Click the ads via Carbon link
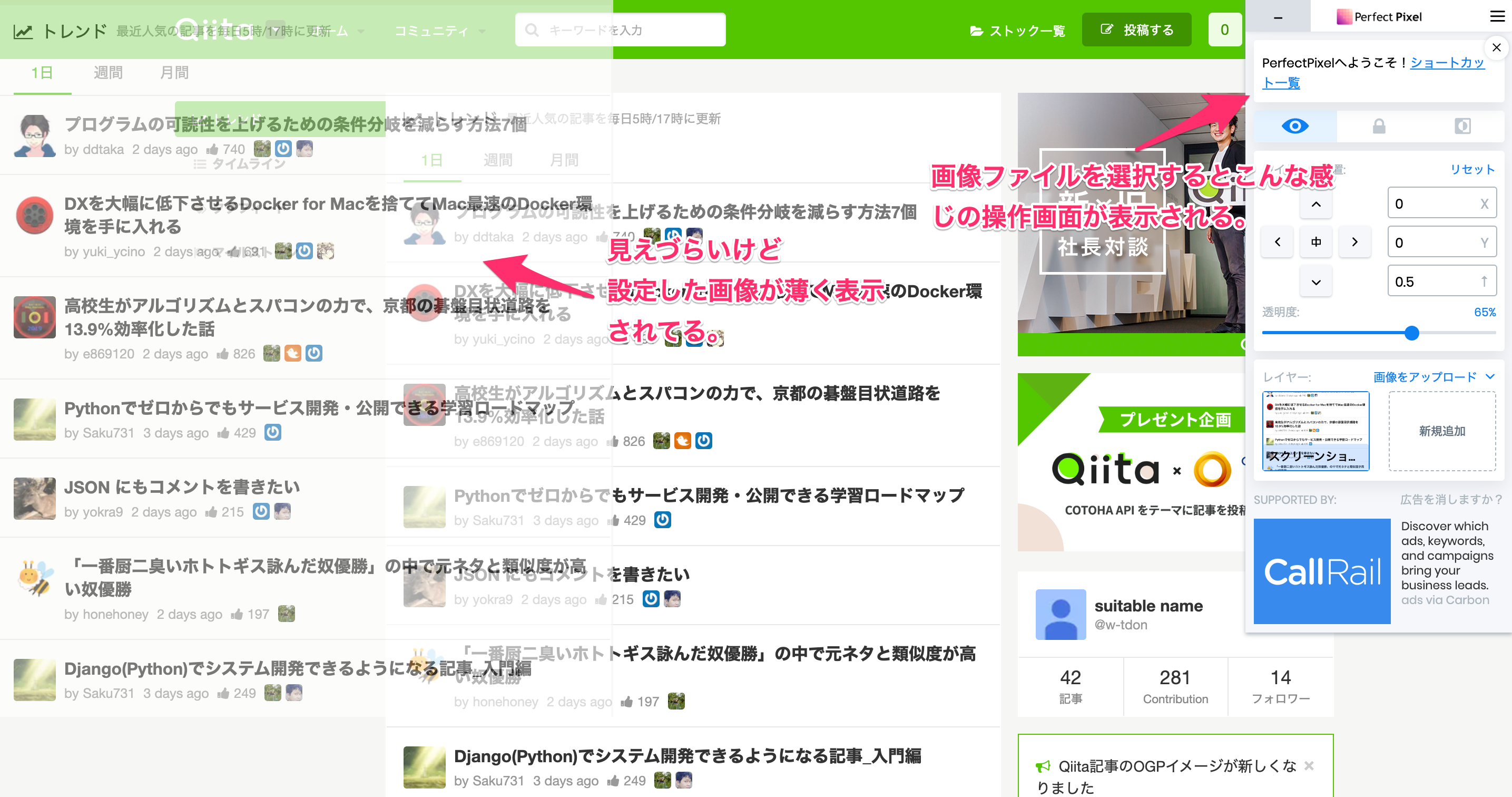The width and height of the screenshot is (1512, 797). coord(1445,600)
